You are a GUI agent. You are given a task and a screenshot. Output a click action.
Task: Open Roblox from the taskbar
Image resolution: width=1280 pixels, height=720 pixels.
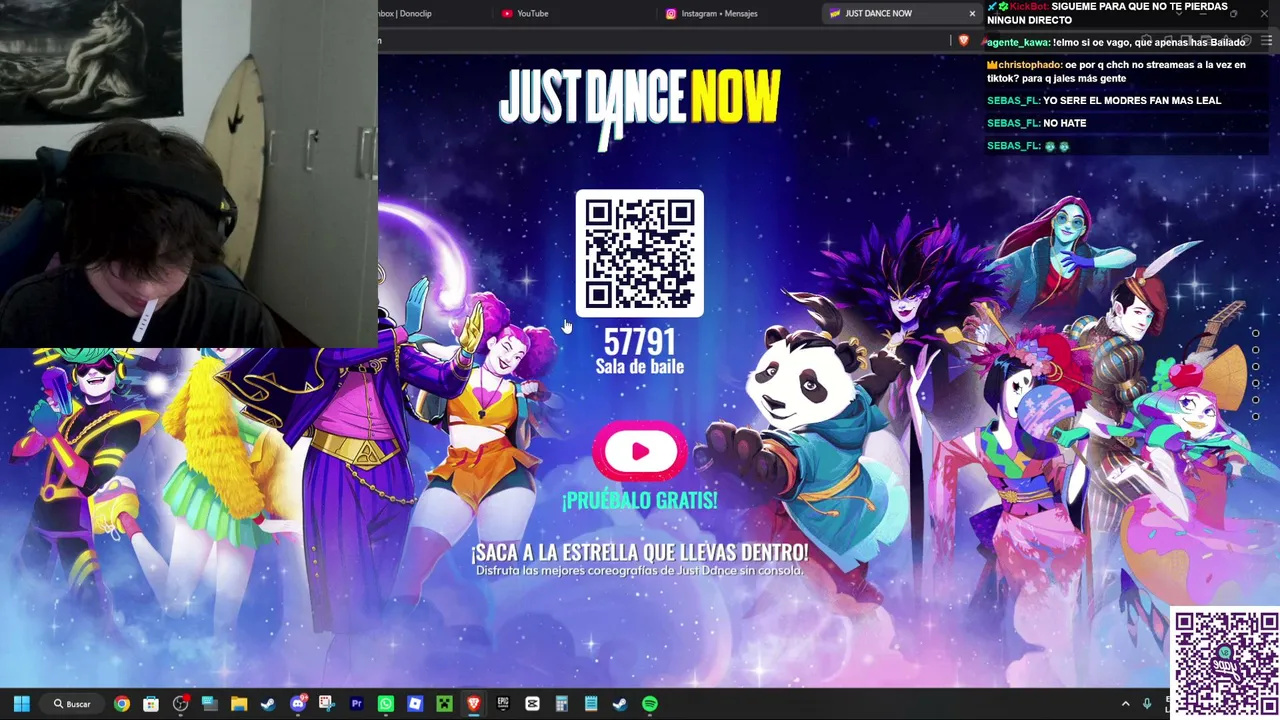[x=415, y=704]
